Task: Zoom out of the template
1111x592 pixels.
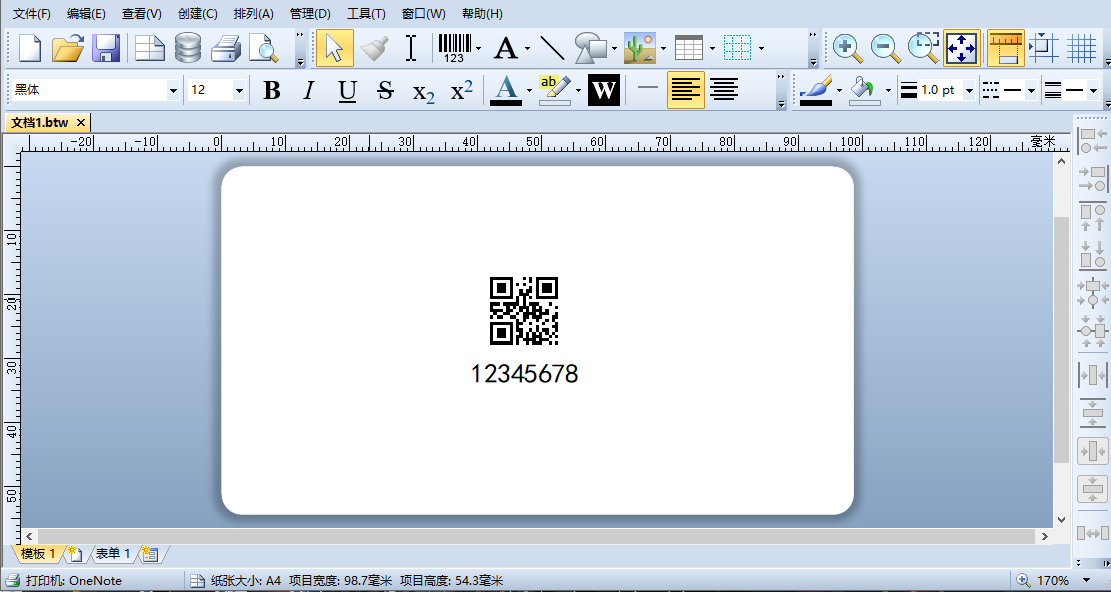Action: tap(886, 48)
